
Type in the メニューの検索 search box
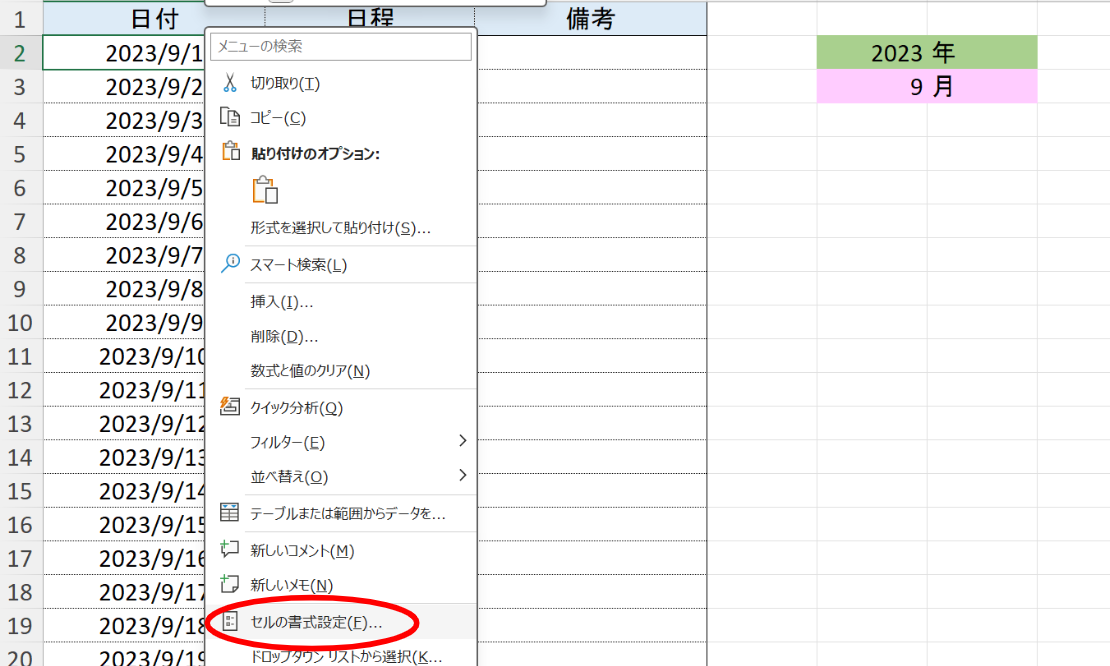pyautogui.click(x=340, y=47)
